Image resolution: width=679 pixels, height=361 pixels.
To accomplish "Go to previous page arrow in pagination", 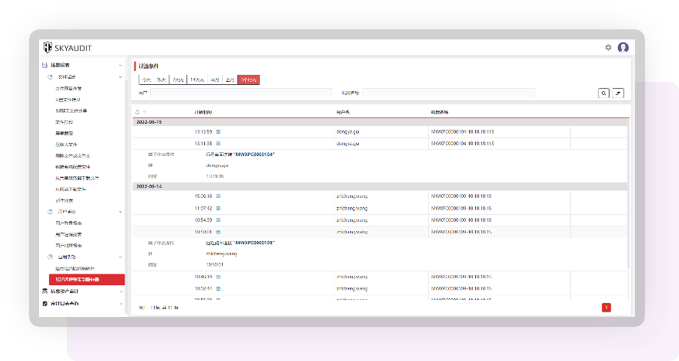I will (594, 308).
